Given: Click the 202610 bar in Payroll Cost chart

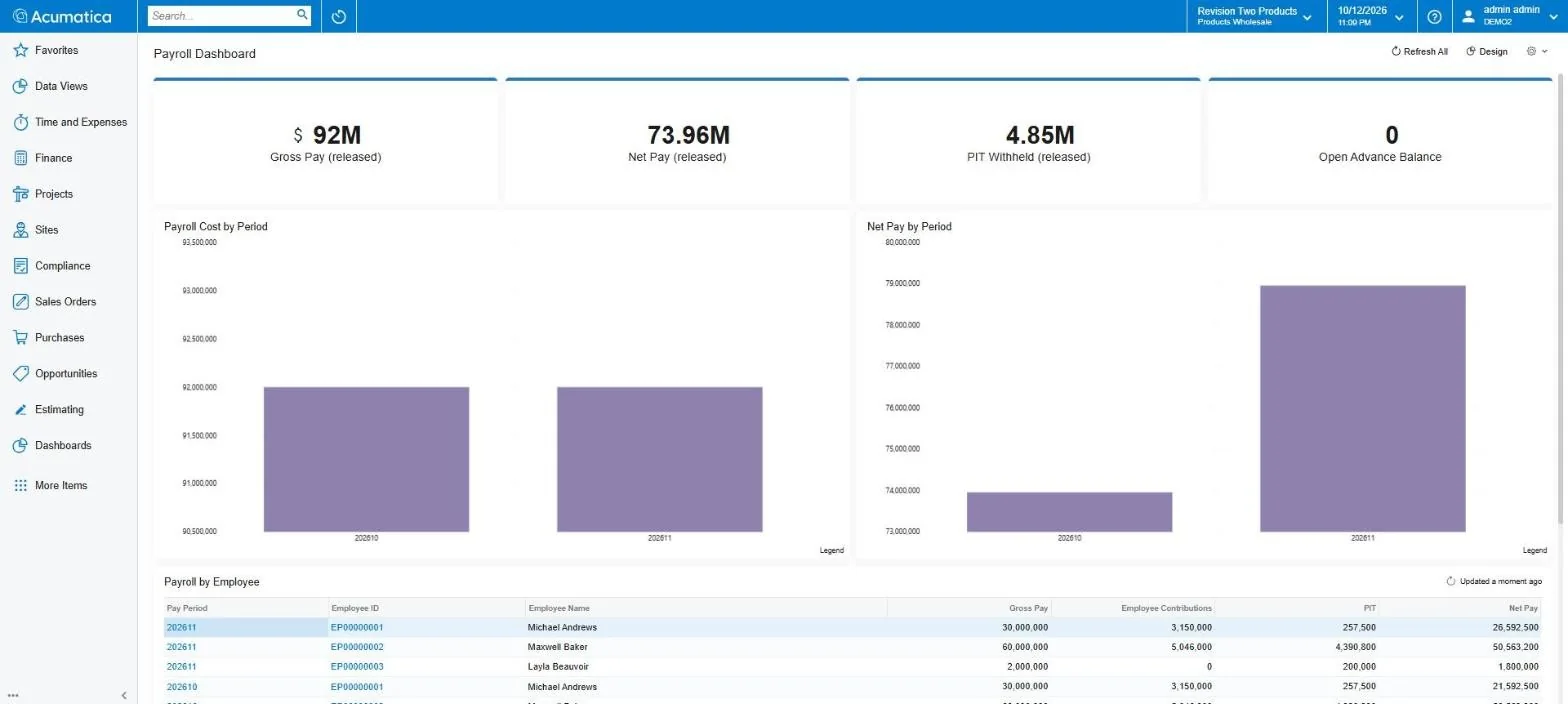Looking at the screenshot, I should coord(366,459).
